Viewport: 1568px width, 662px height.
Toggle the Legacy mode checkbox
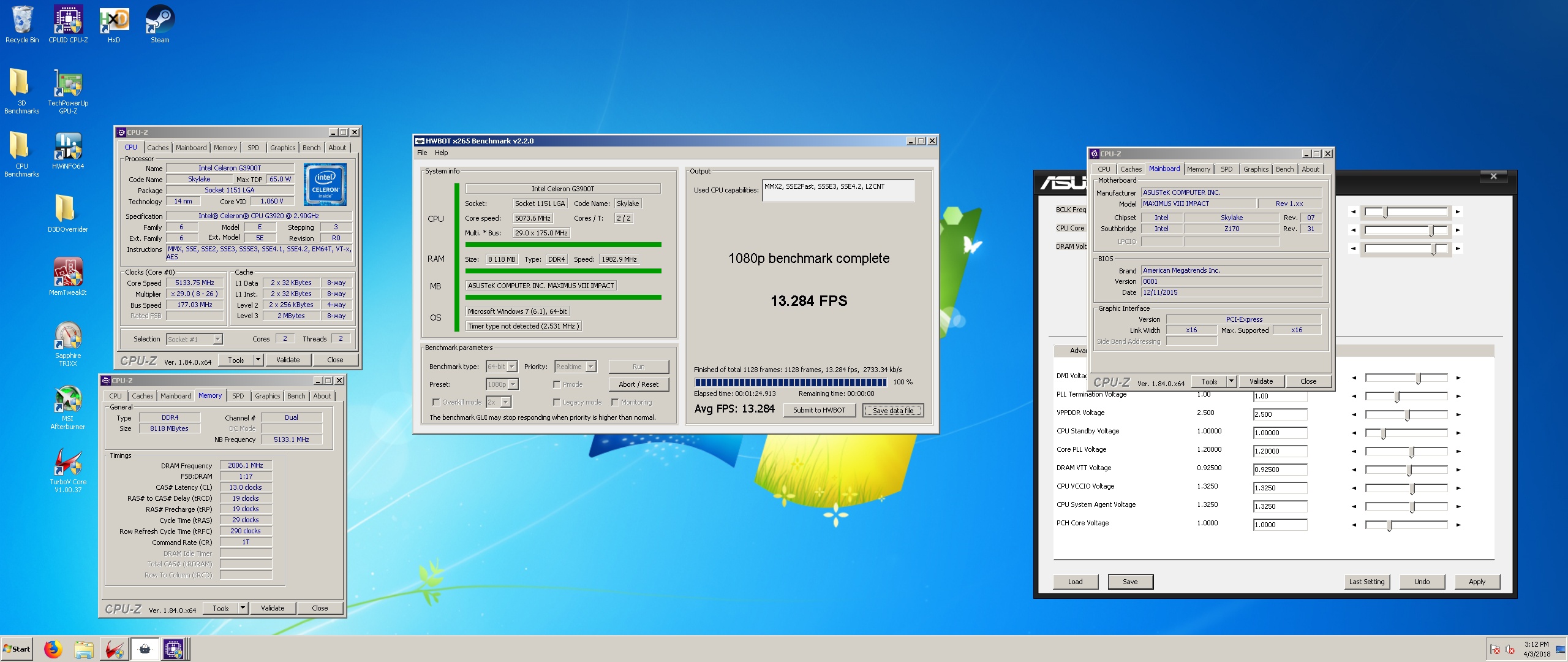tap(557, 402)
